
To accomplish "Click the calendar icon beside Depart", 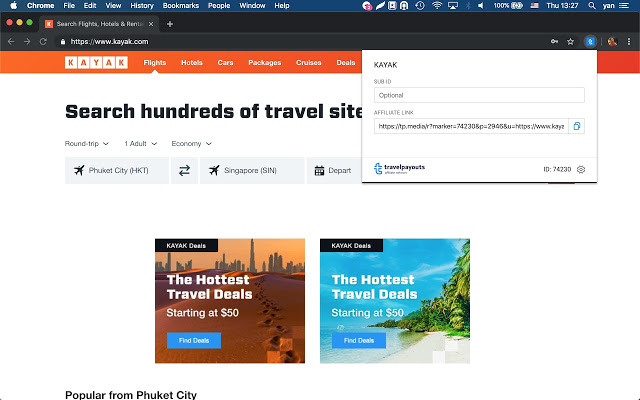I will click(319, 170).
